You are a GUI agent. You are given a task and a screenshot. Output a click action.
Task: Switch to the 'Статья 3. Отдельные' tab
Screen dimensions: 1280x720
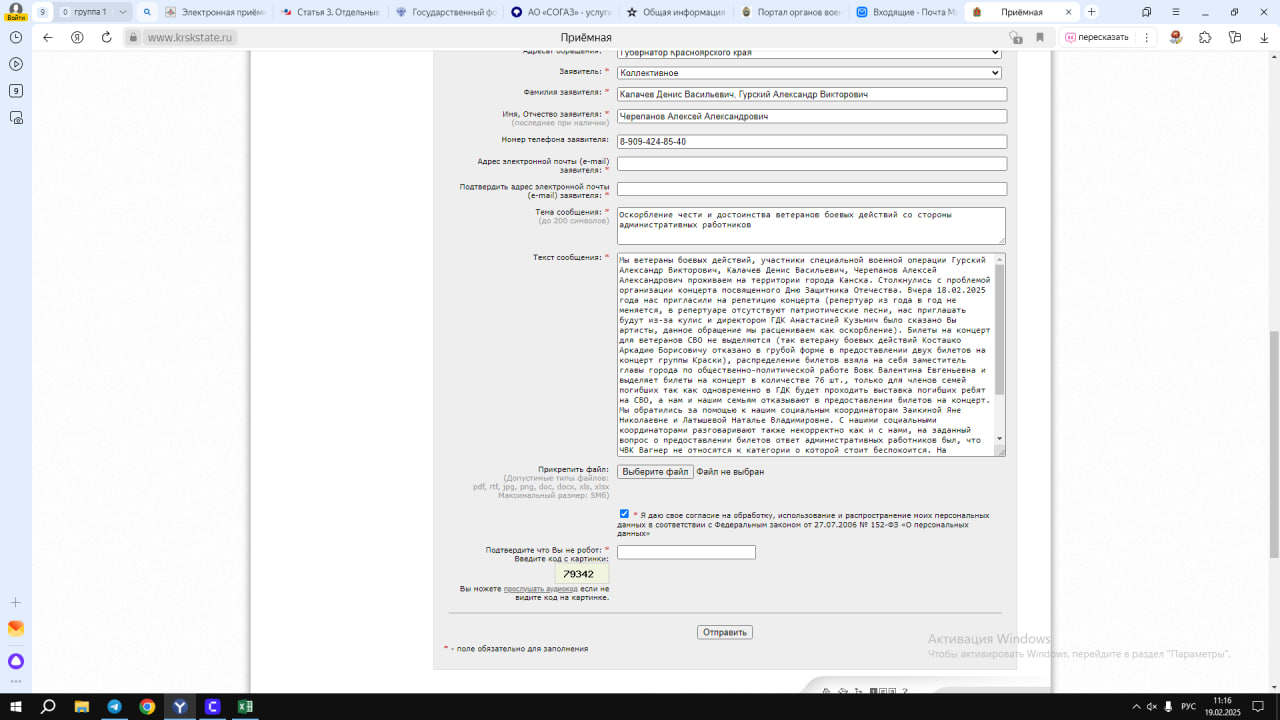pos(330,12)
